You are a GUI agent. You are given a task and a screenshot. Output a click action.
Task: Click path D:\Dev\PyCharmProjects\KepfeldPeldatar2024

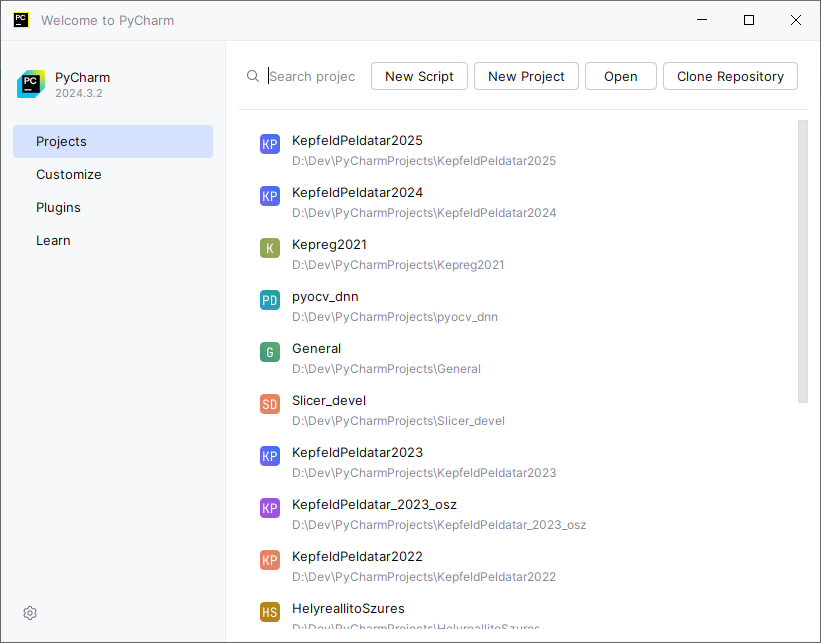(x=424, y=213)
